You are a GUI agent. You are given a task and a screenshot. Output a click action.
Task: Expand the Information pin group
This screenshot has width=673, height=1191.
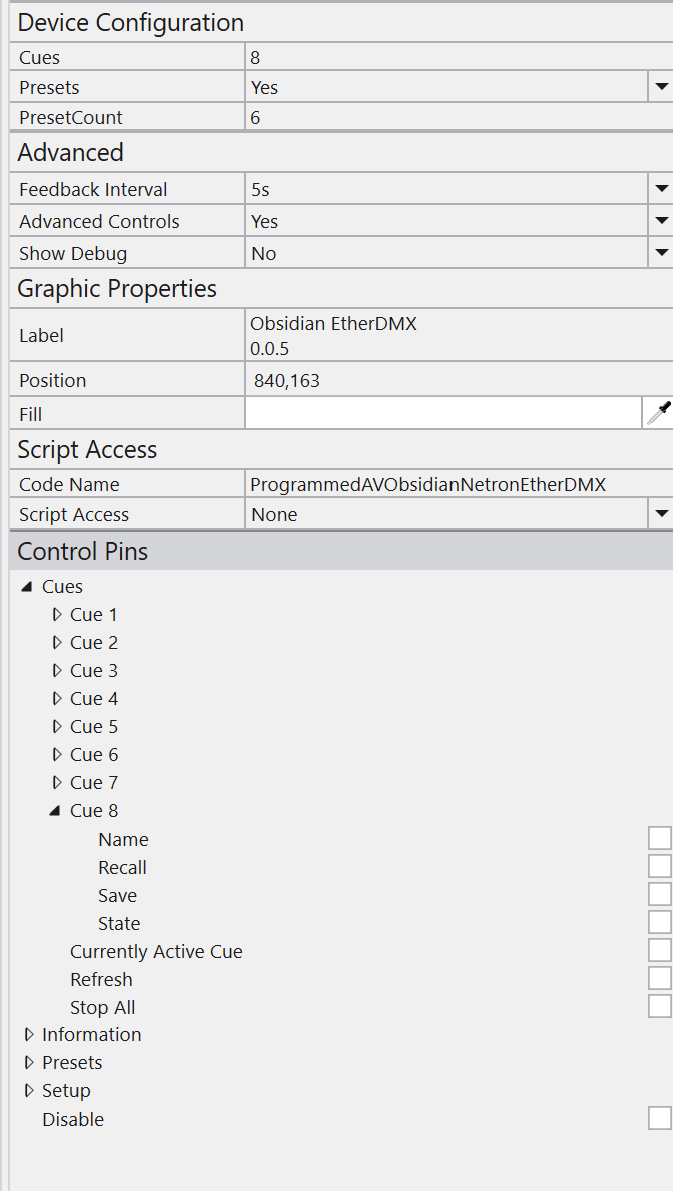[x=29, y=1035]
